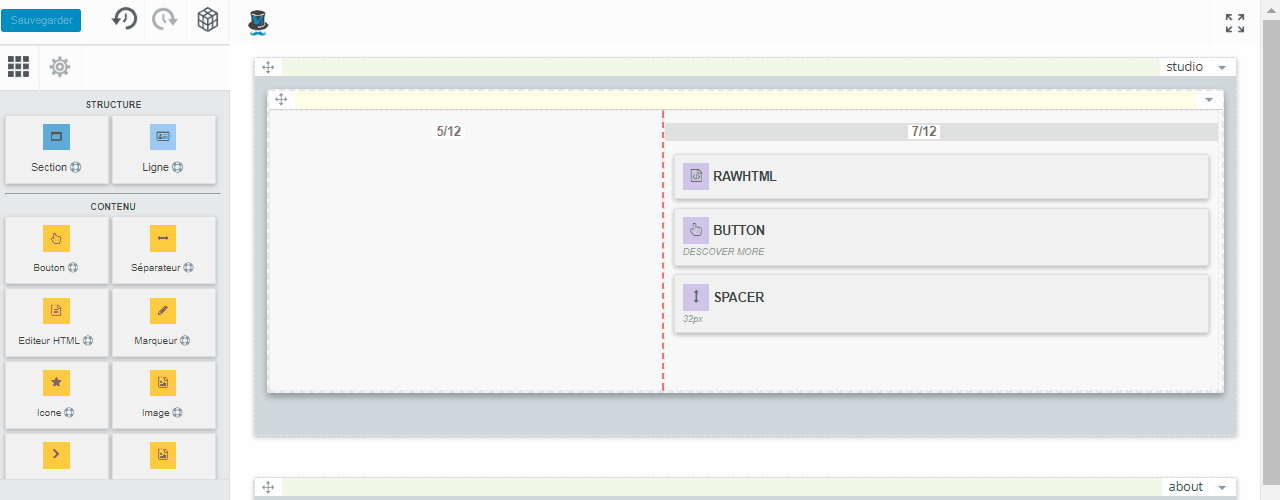Select the Icone star widget
1280x500 pixels.
[56, 382]
